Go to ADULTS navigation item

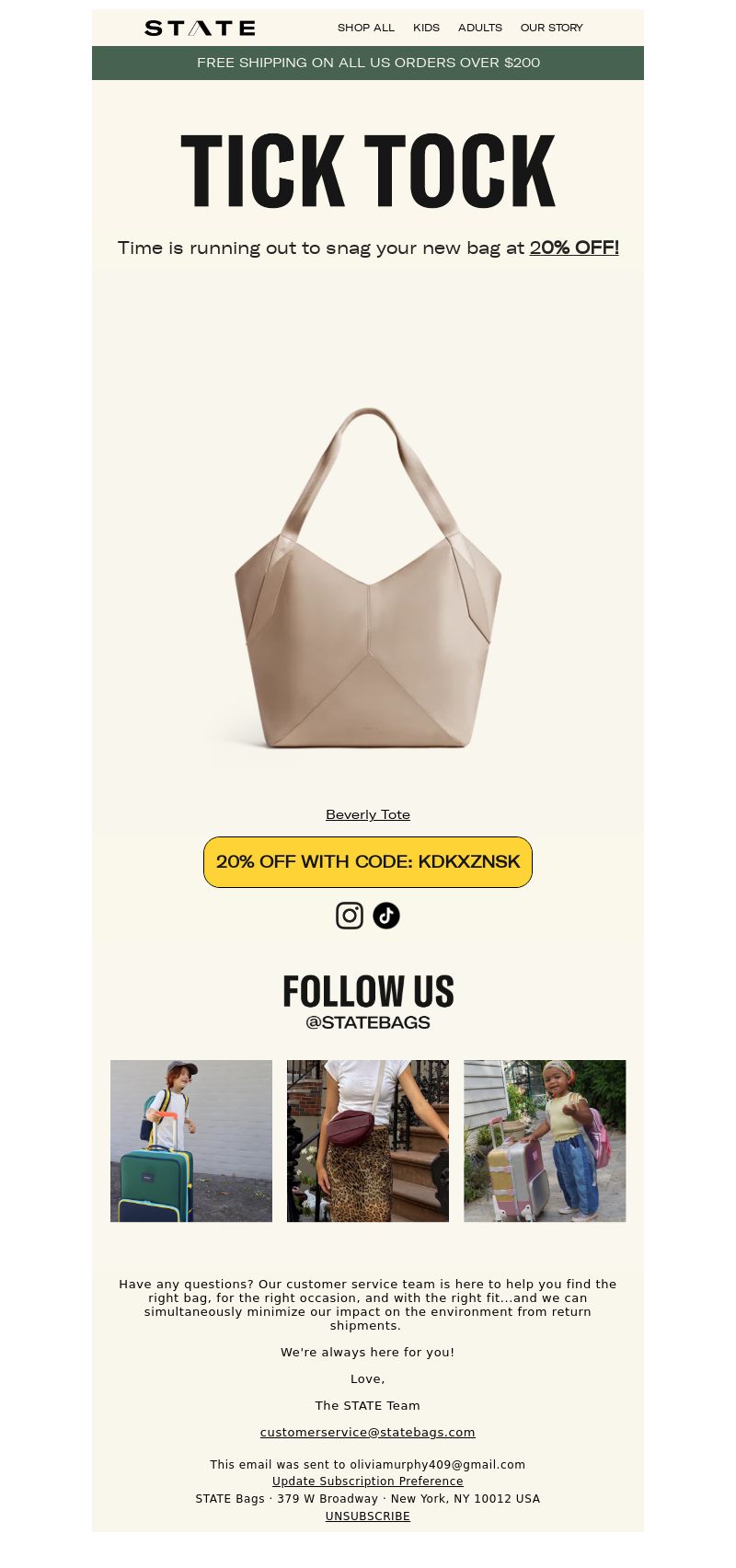tap(480, 28)
